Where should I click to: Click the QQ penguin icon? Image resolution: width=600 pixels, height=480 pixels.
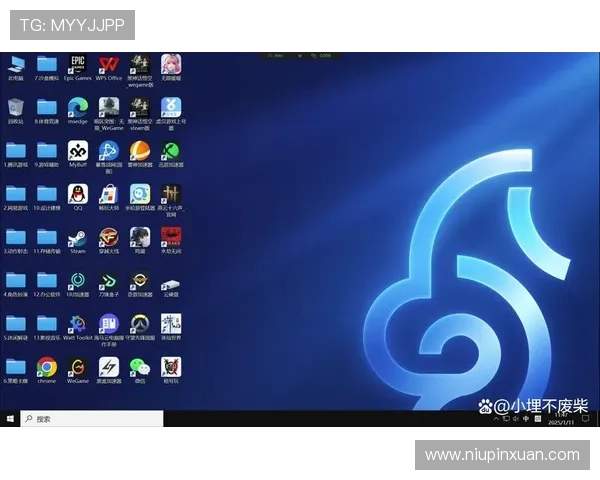pyautogui.click(x=78, y=193)
